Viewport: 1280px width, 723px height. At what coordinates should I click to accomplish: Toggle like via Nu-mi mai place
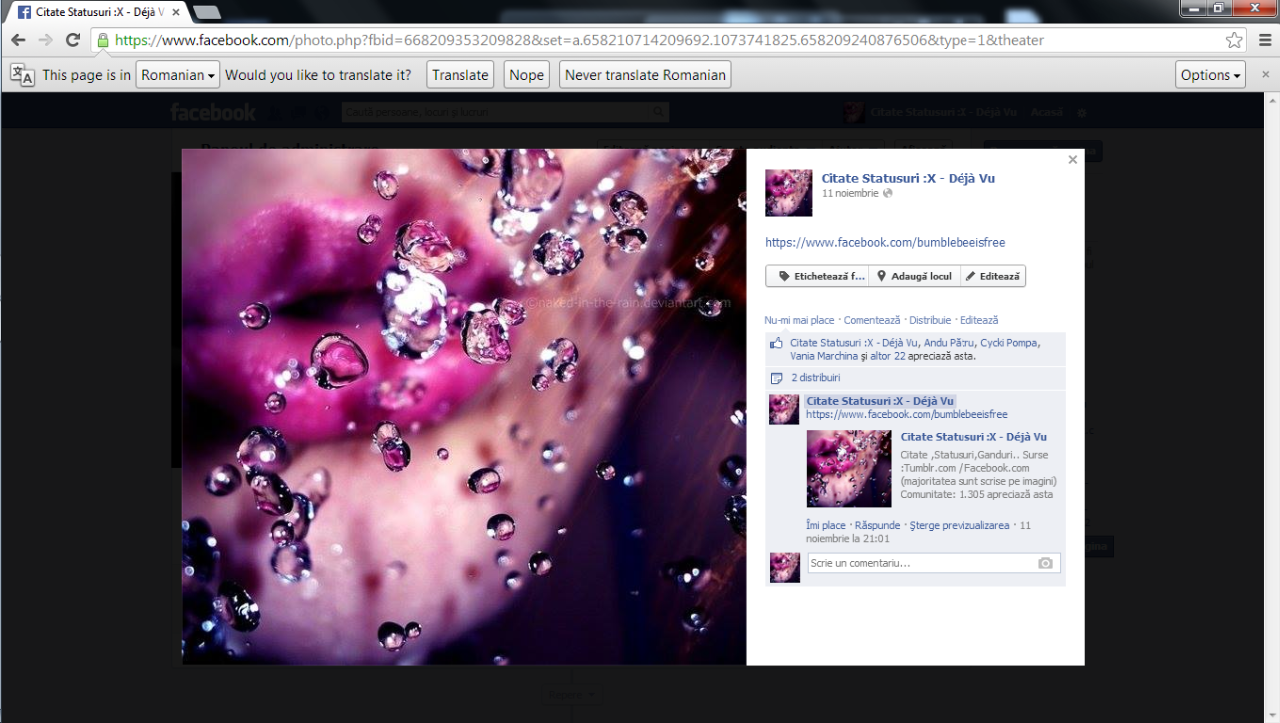799,320
